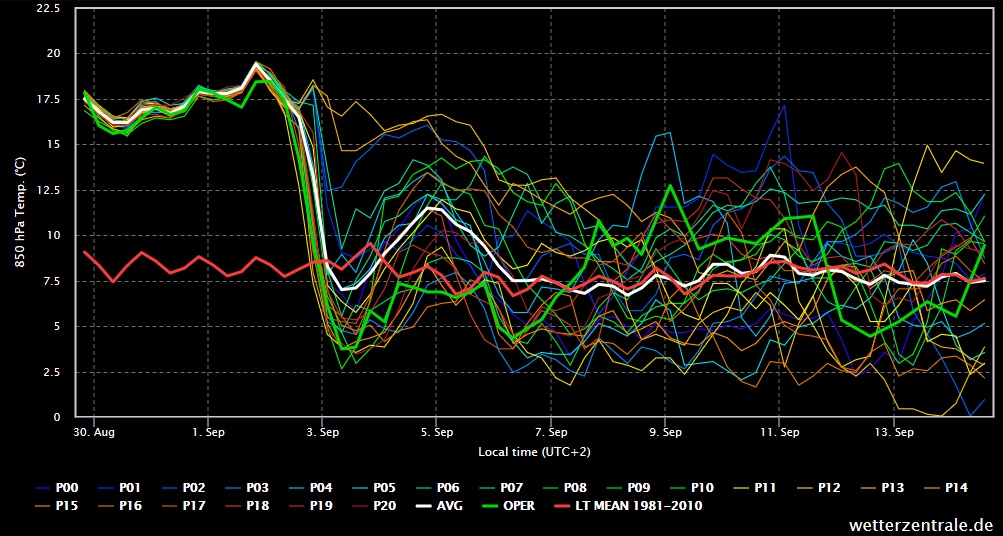Click the 9. Sep x-axis label
The image size is (1003, 536).
665,432
